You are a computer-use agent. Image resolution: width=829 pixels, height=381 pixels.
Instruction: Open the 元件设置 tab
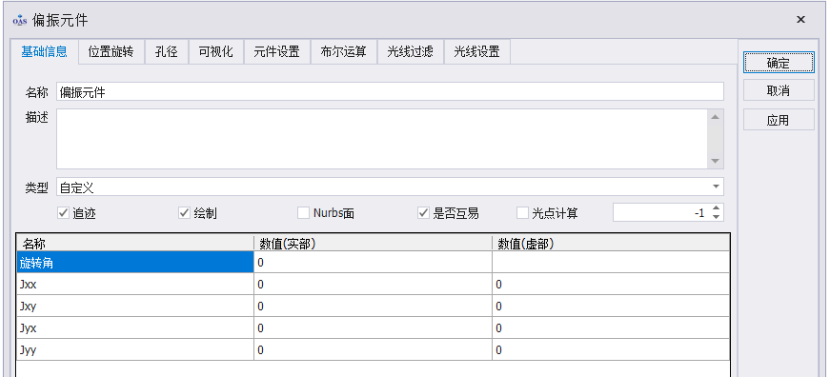277,52
